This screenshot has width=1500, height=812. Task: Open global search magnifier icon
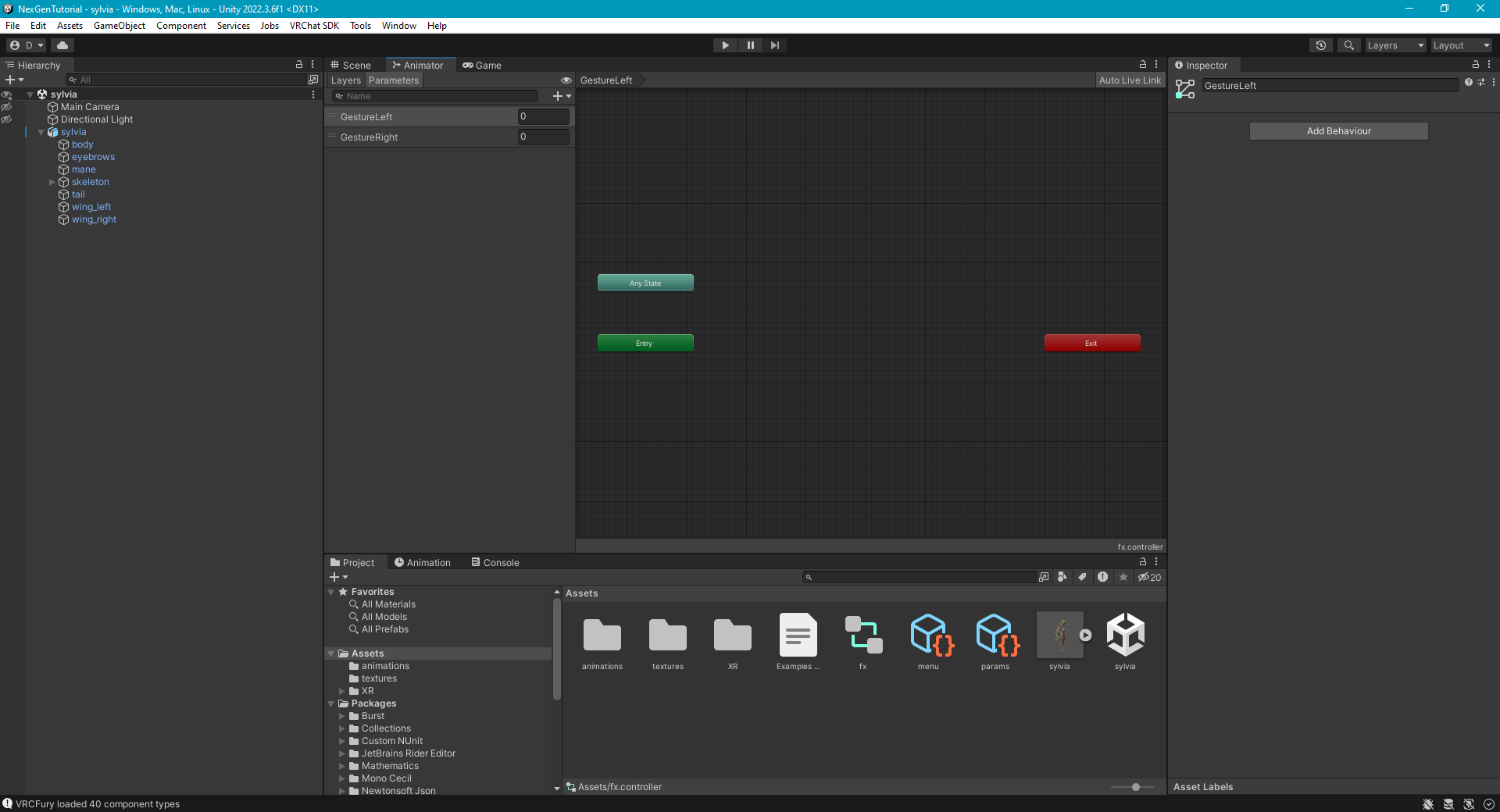[1349, 45]
